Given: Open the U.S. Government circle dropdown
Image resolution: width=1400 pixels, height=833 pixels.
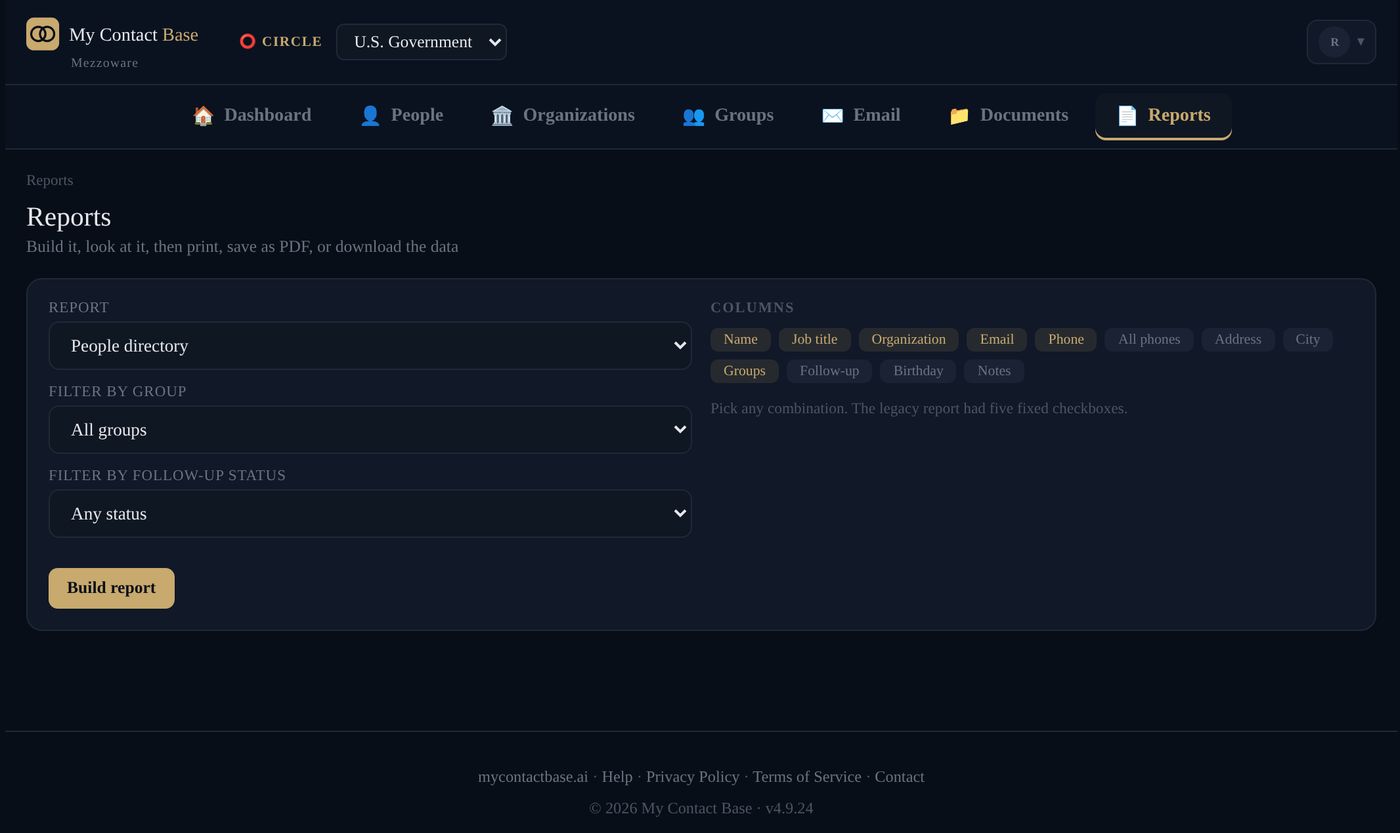Looking at the screenshot, I should [x=421, y=42].
